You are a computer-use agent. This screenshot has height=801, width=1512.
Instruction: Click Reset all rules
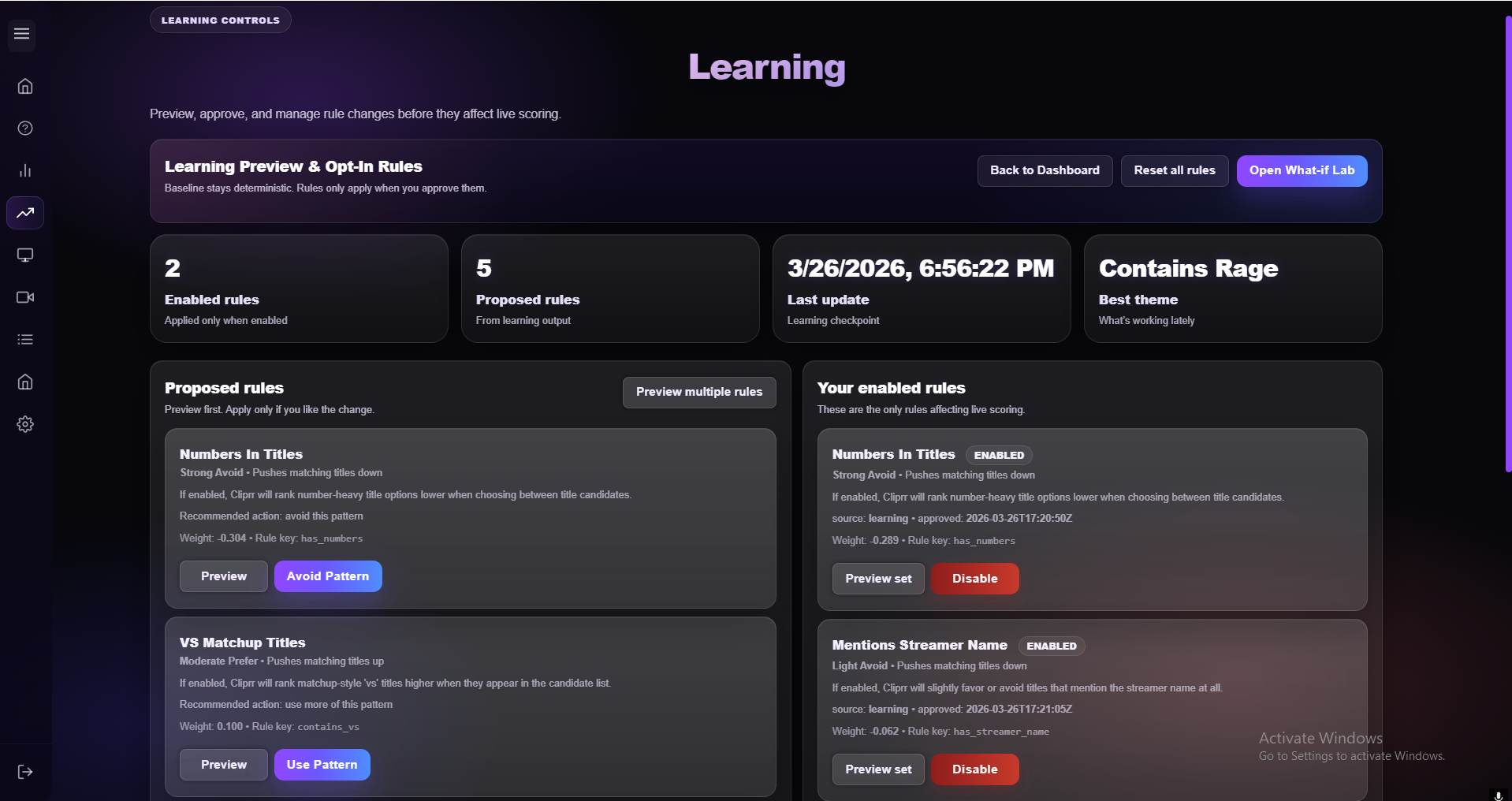1174,170
